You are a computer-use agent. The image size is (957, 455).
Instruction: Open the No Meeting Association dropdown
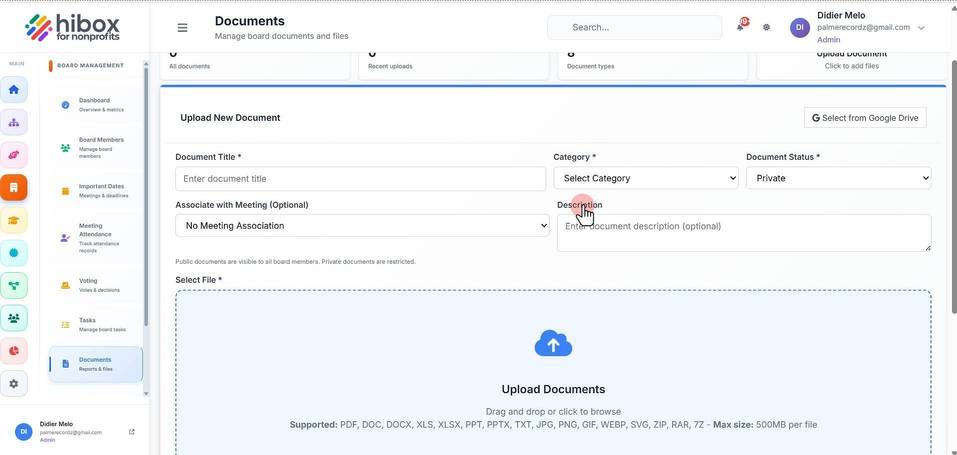point(363,225)
